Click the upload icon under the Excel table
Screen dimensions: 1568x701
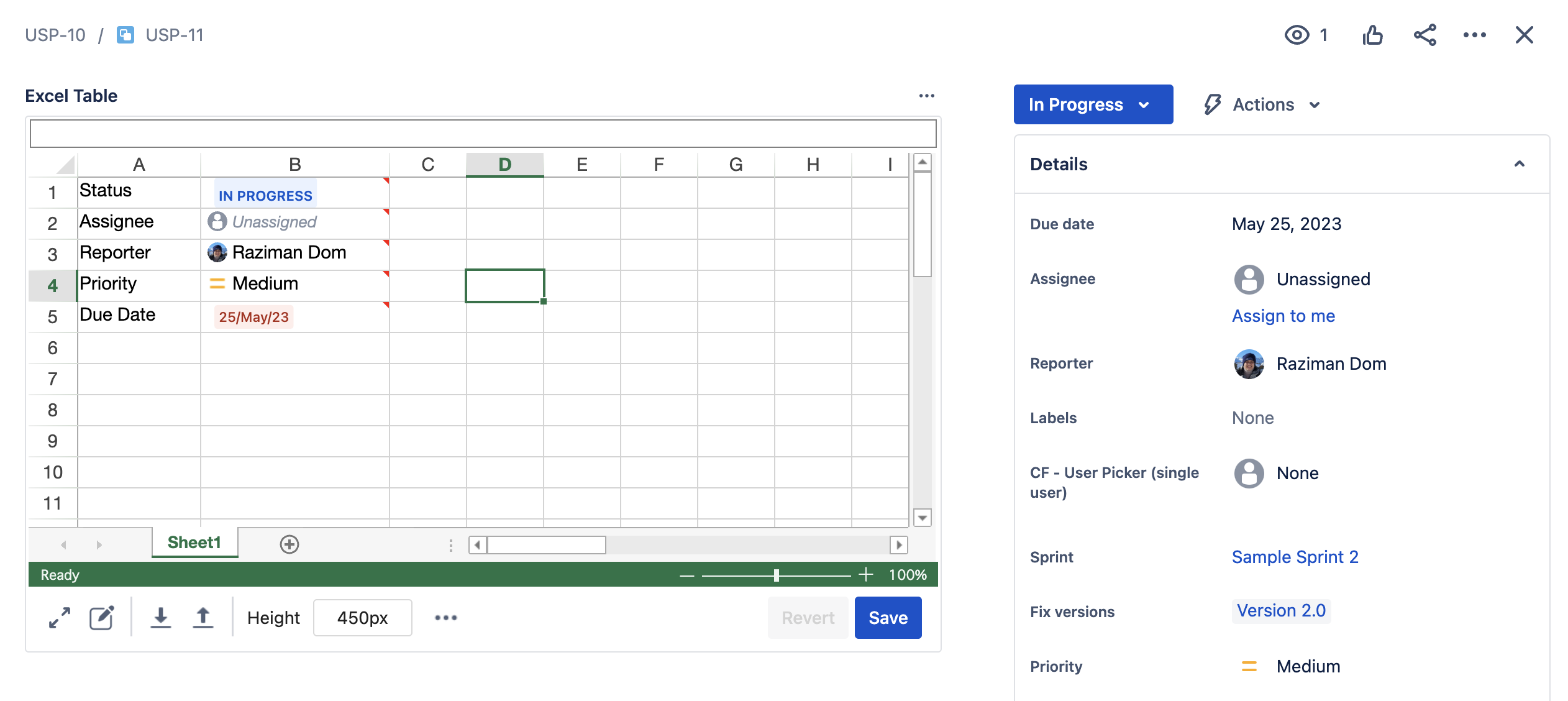coord(203,617)
